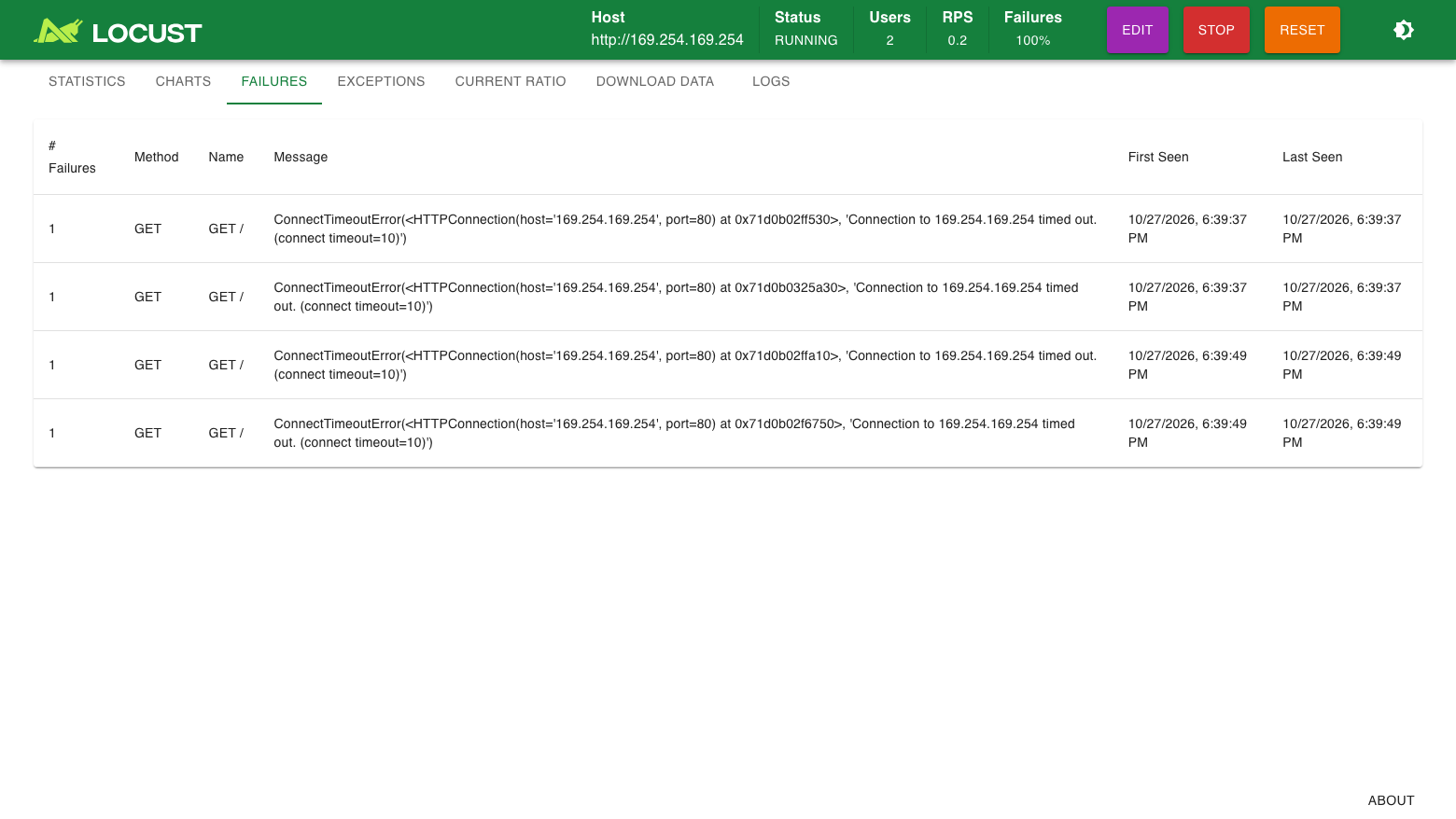This screenshot has height=819, width=1456.
Task: Select the error message containing 0x71d0b02ff530
Action: [x=685, y=229]
